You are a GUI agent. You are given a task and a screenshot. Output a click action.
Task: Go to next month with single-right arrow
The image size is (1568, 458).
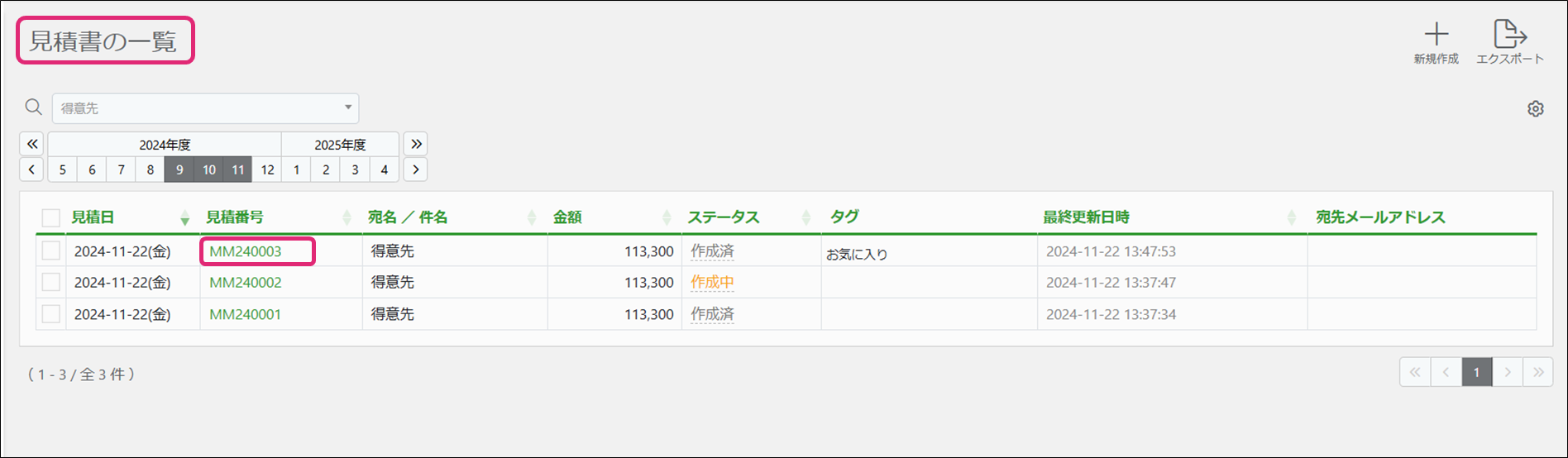(x=416, y=169)
